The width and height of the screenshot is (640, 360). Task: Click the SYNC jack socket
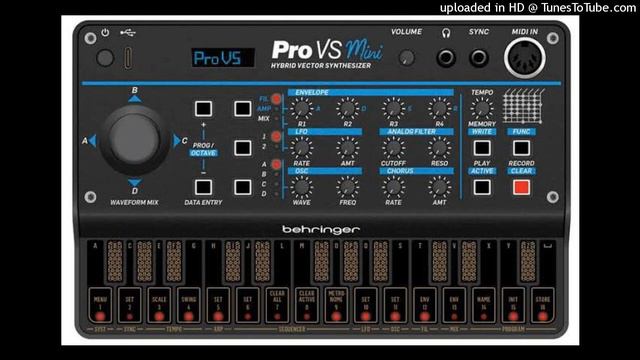pos(479,58)
